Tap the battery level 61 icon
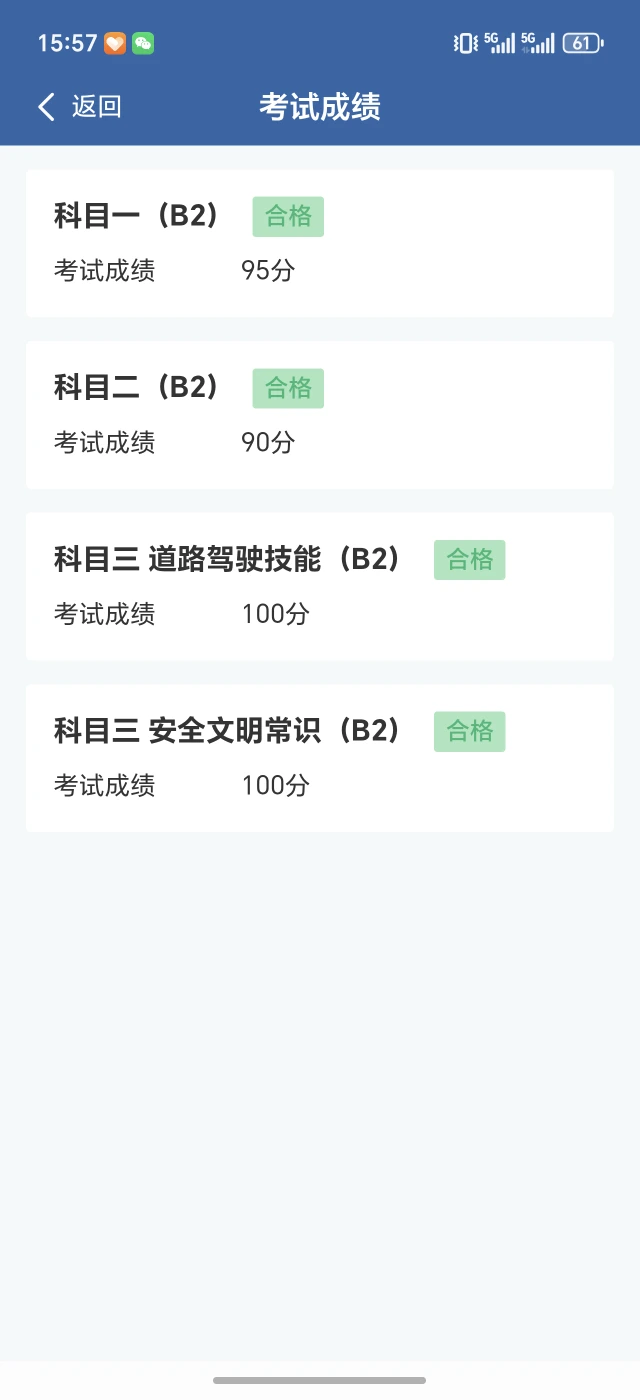The image size is (640, 1400). pos(583,43)
